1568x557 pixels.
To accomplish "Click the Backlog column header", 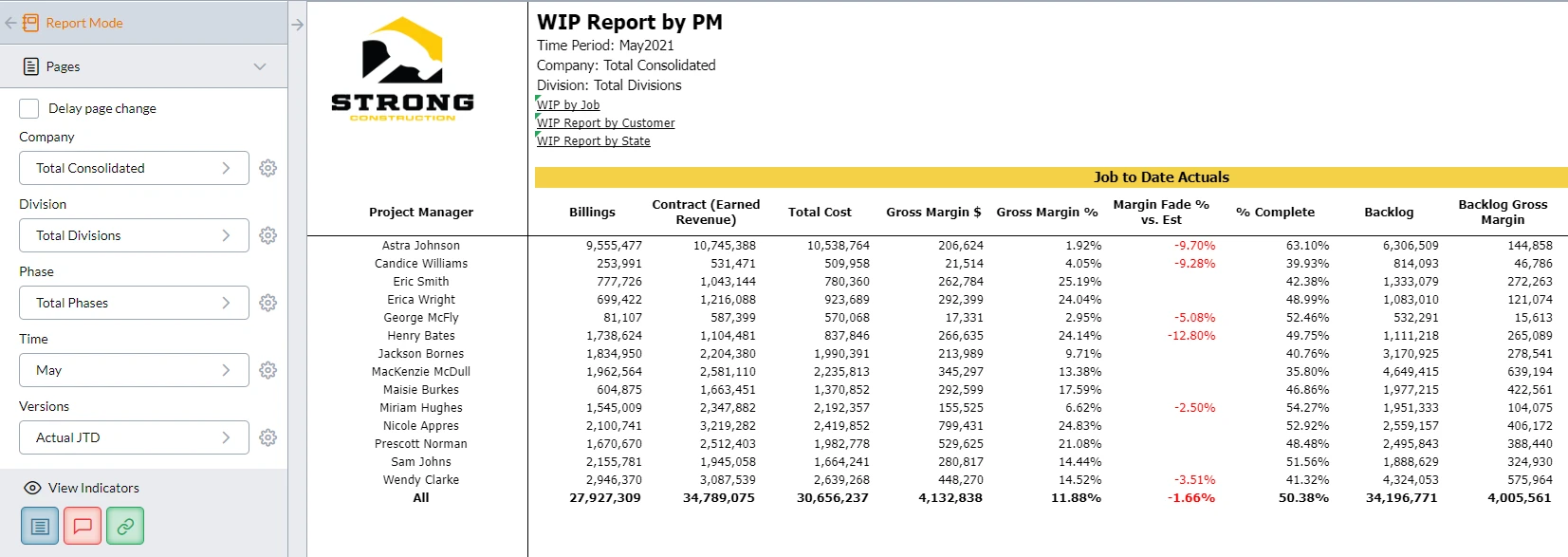I will (1389, 213).
